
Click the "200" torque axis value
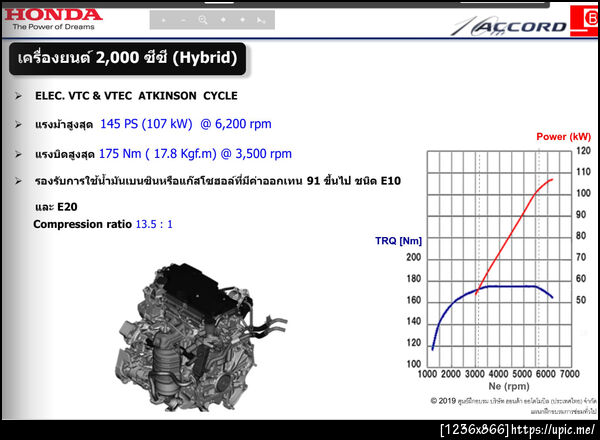[x=414, y=257]
